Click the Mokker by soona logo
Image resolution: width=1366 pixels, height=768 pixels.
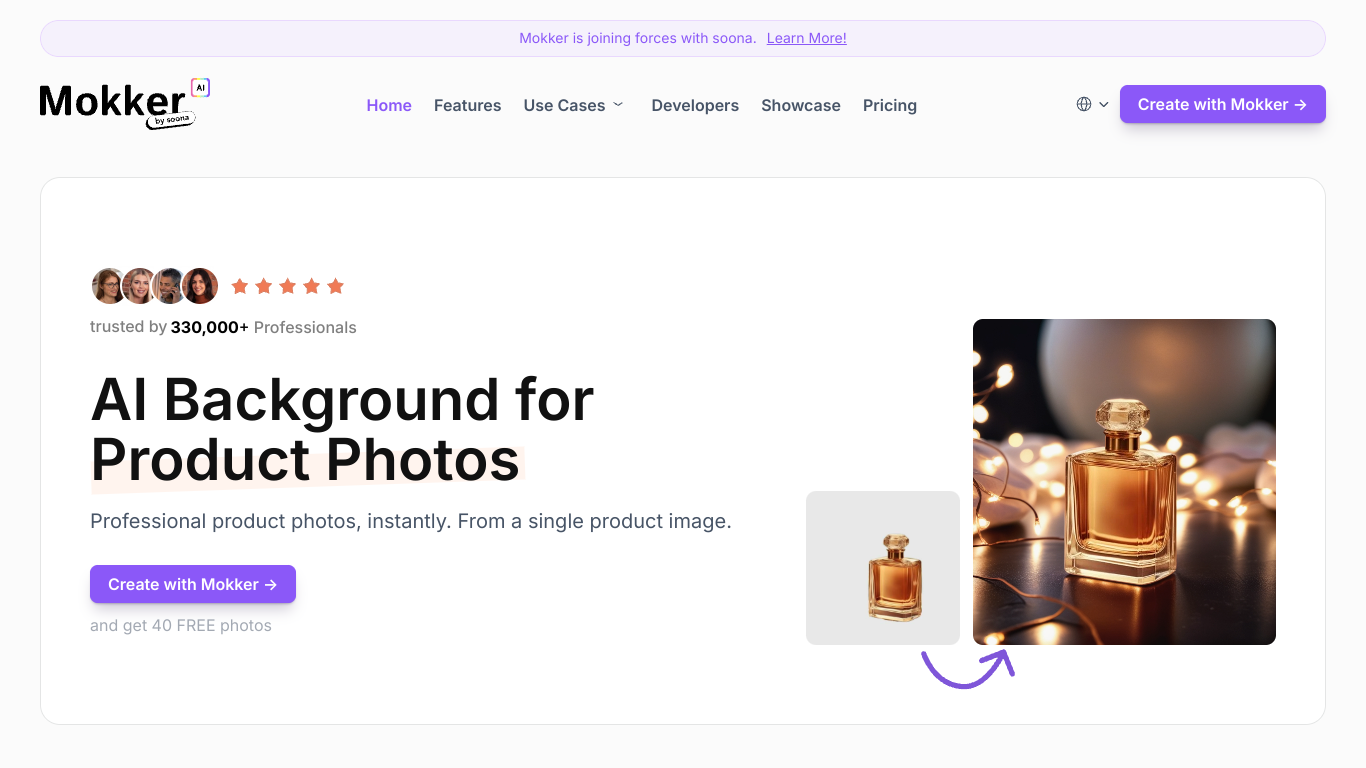[125, 104]
